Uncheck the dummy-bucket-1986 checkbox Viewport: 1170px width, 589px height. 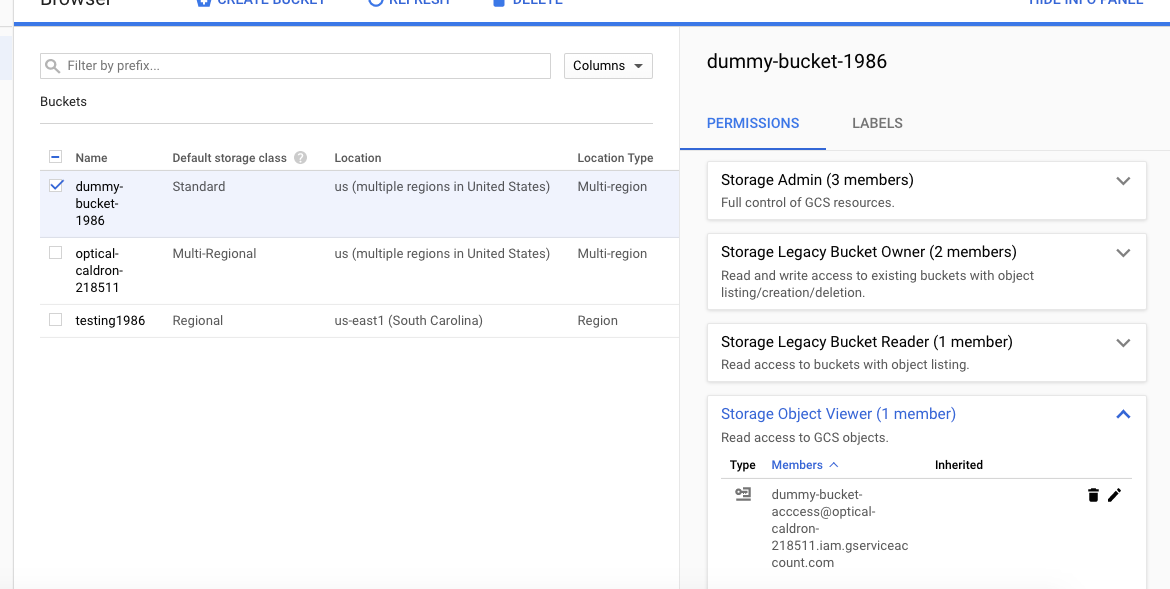click(55, 183)
